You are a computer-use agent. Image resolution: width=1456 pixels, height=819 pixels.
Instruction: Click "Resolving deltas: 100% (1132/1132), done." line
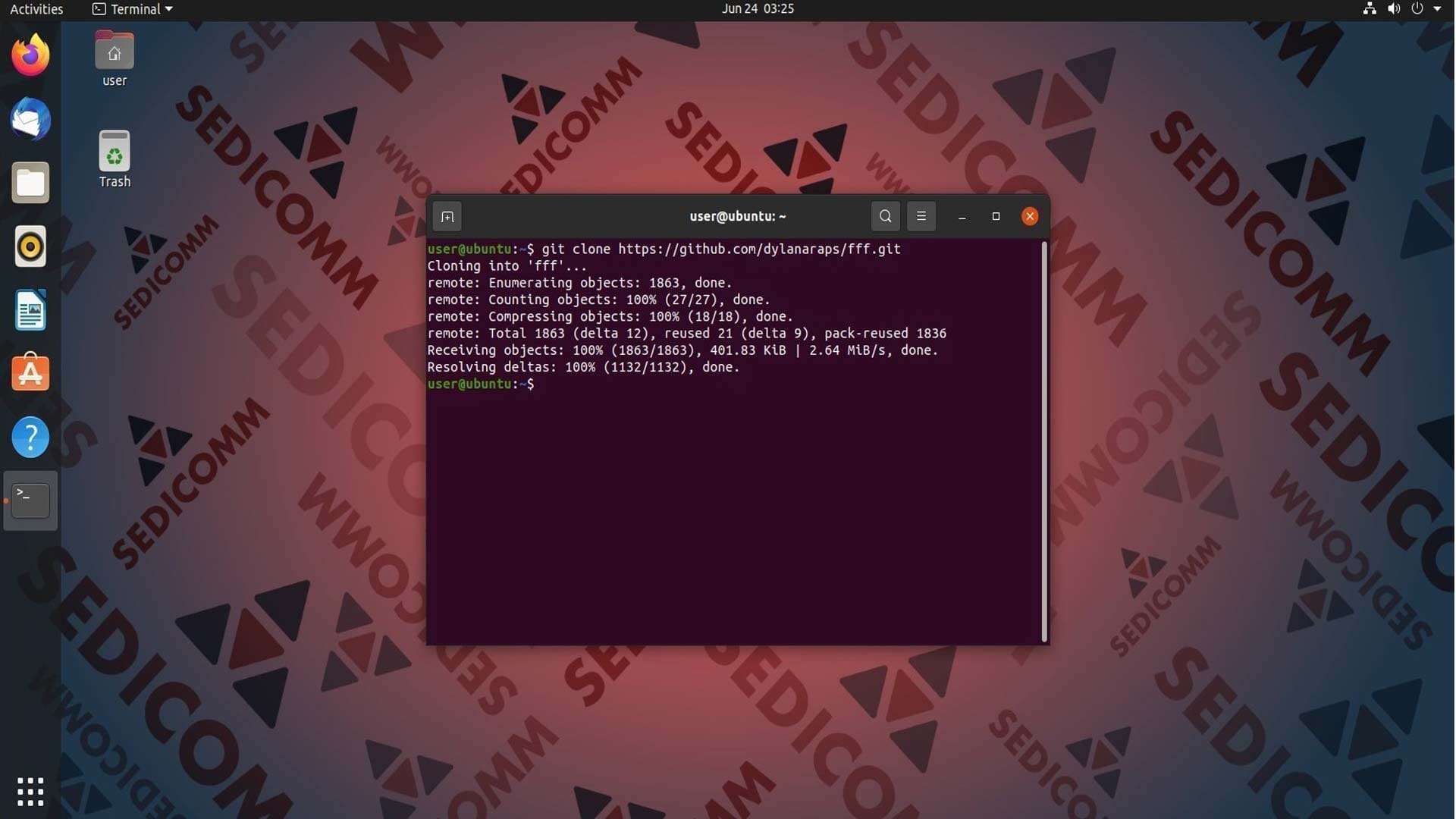point(582,367)
